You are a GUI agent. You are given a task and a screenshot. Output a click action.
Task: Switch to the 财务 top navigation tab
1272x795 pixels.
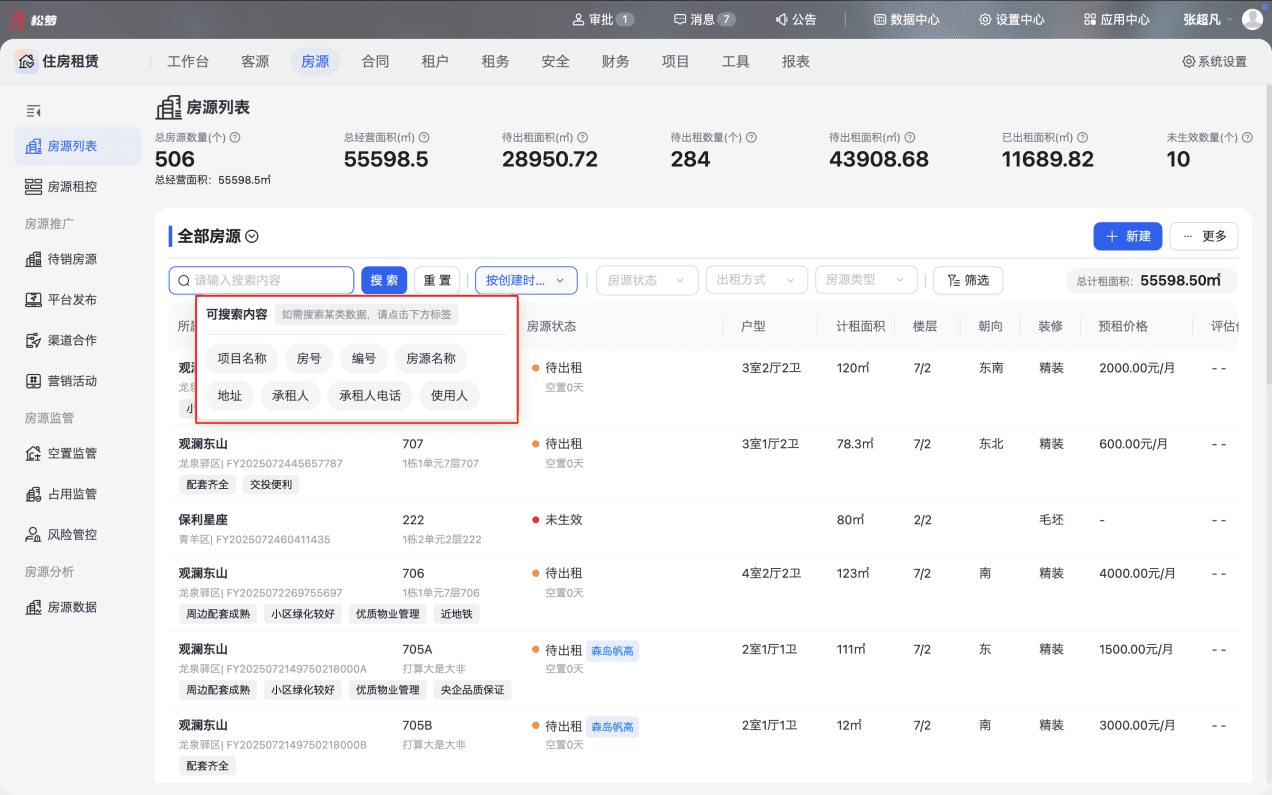pyautogui.click(x=615, y=62)
